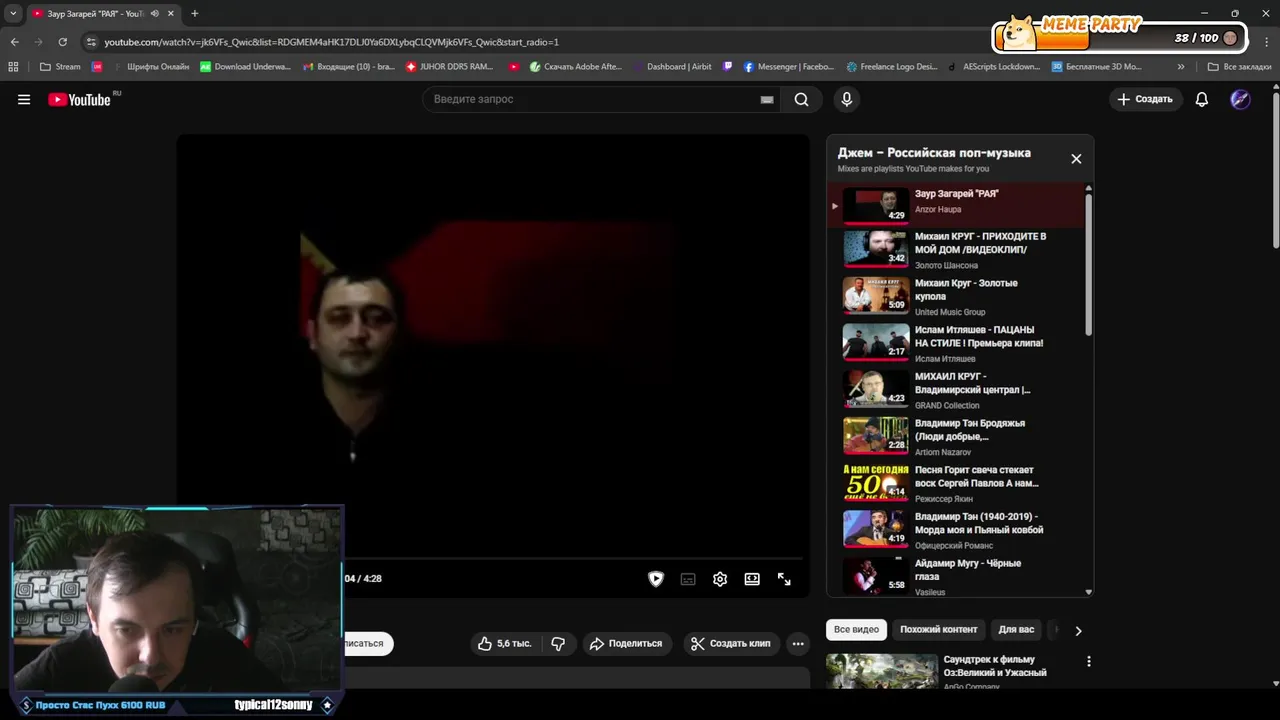The image size is (1280, 720).
Task: Click the search magnifier button
Action: click(801, 99)
